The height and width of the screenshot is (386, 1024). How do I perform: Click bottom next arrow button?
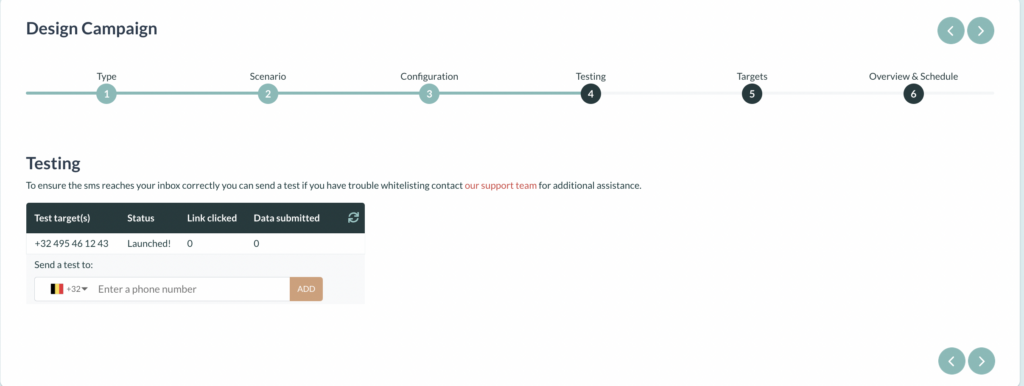tap(982, 361)
